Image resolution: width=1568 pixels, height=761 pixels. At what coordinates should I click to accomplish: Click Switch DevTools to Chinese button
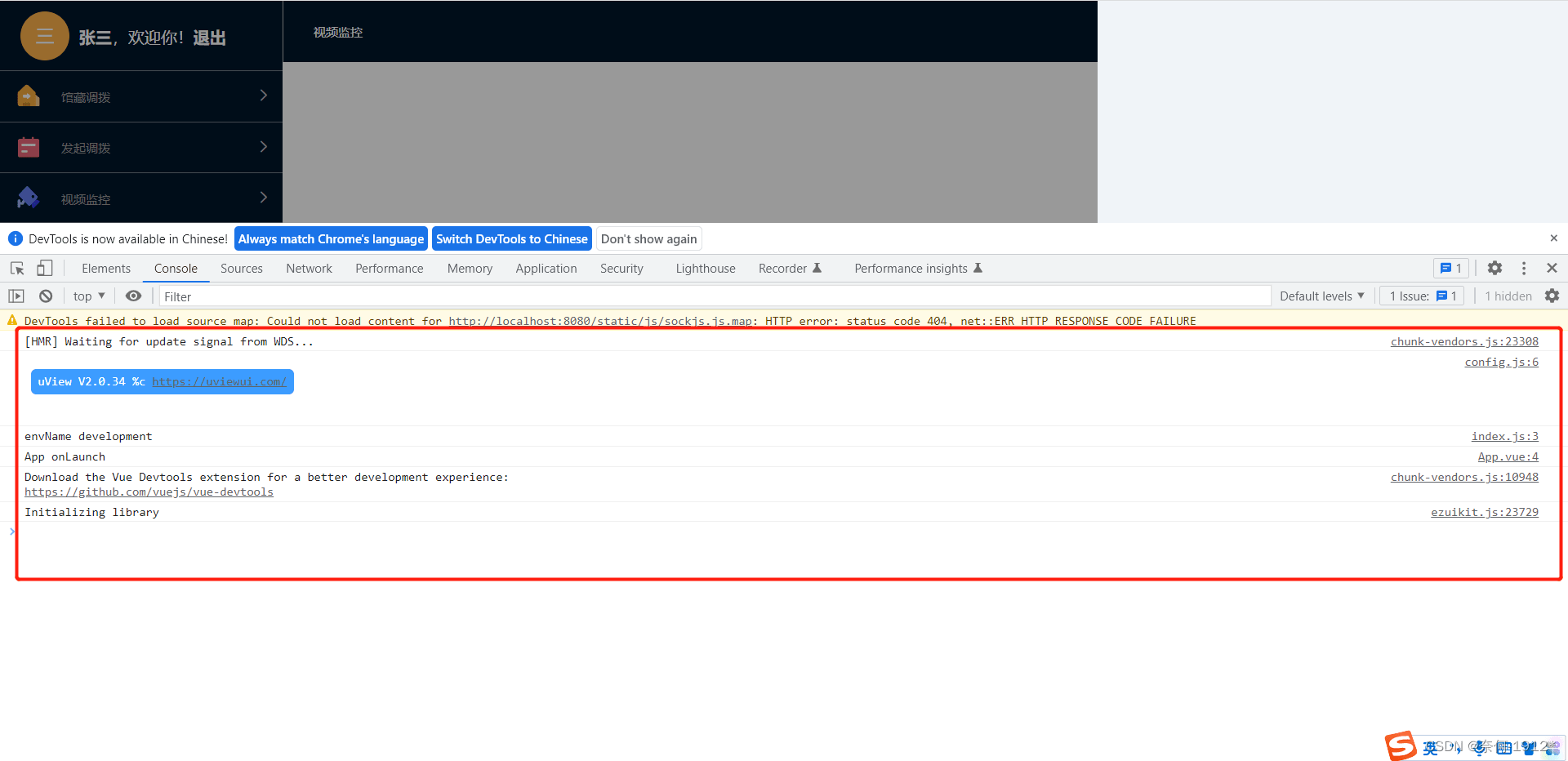(x=512, y=238)
